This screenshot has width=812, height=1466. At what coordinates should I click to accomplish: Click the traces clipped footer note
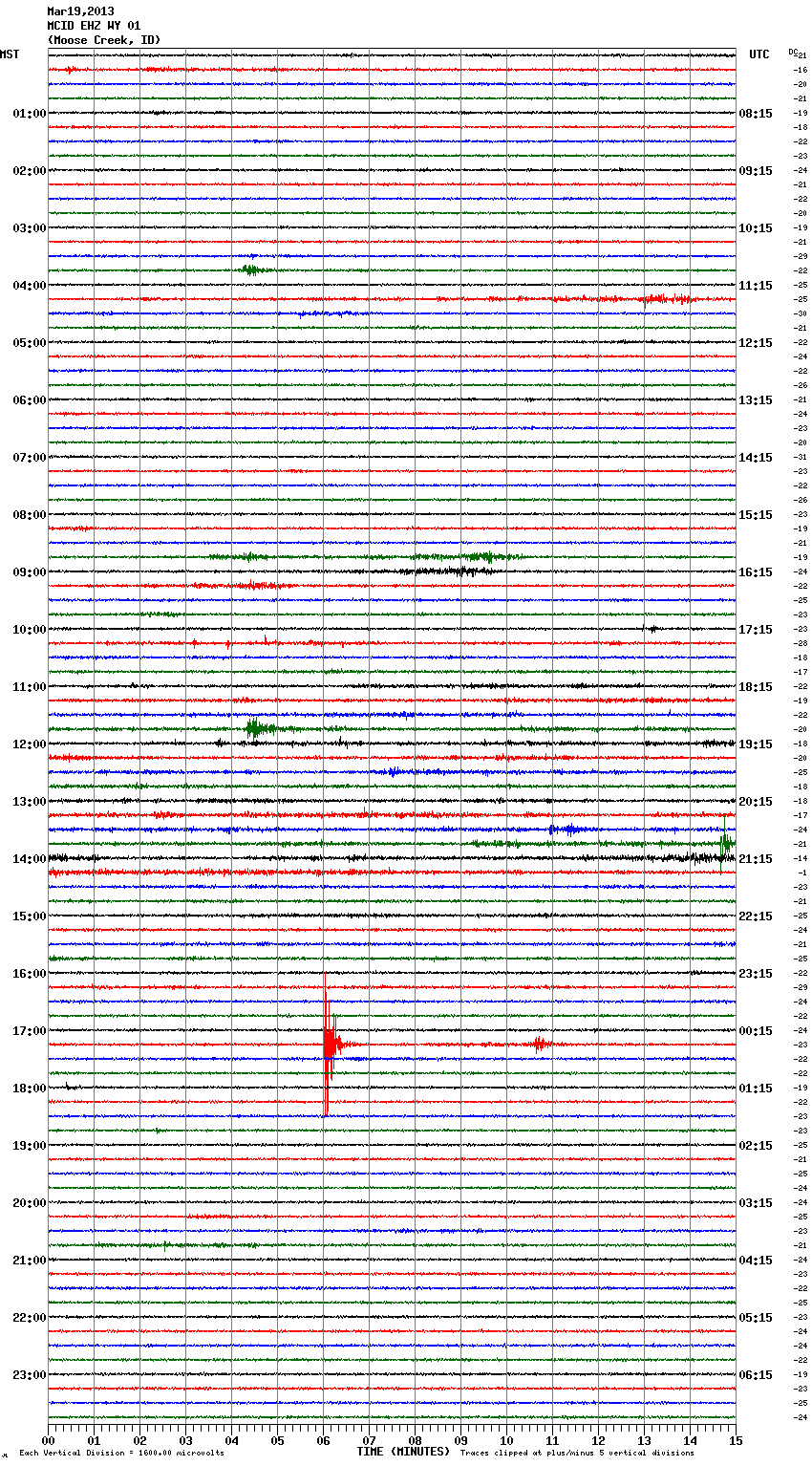pyautogui.click(x=577, y=1454)
